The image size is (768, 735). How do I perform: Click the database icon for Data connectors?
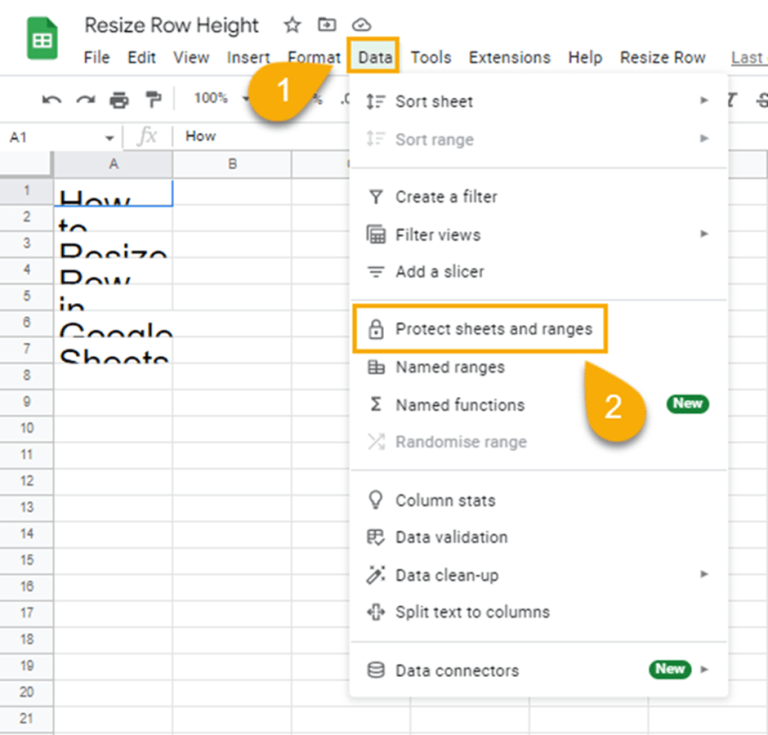[376, 670]
